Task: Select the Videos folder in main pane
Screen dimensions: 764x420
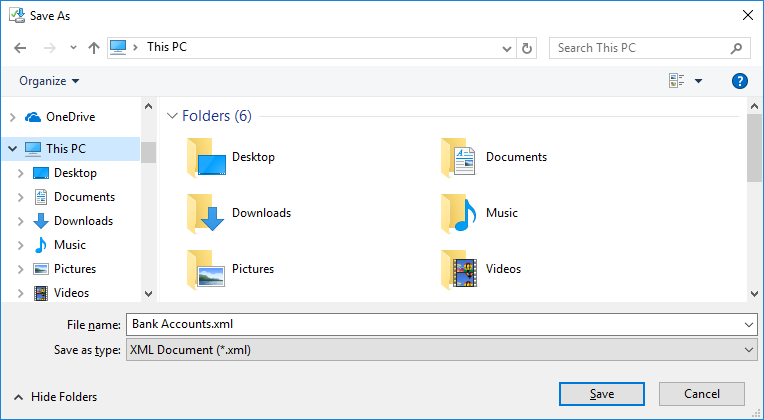Action: pyautogui.click(x=461, y=269)
